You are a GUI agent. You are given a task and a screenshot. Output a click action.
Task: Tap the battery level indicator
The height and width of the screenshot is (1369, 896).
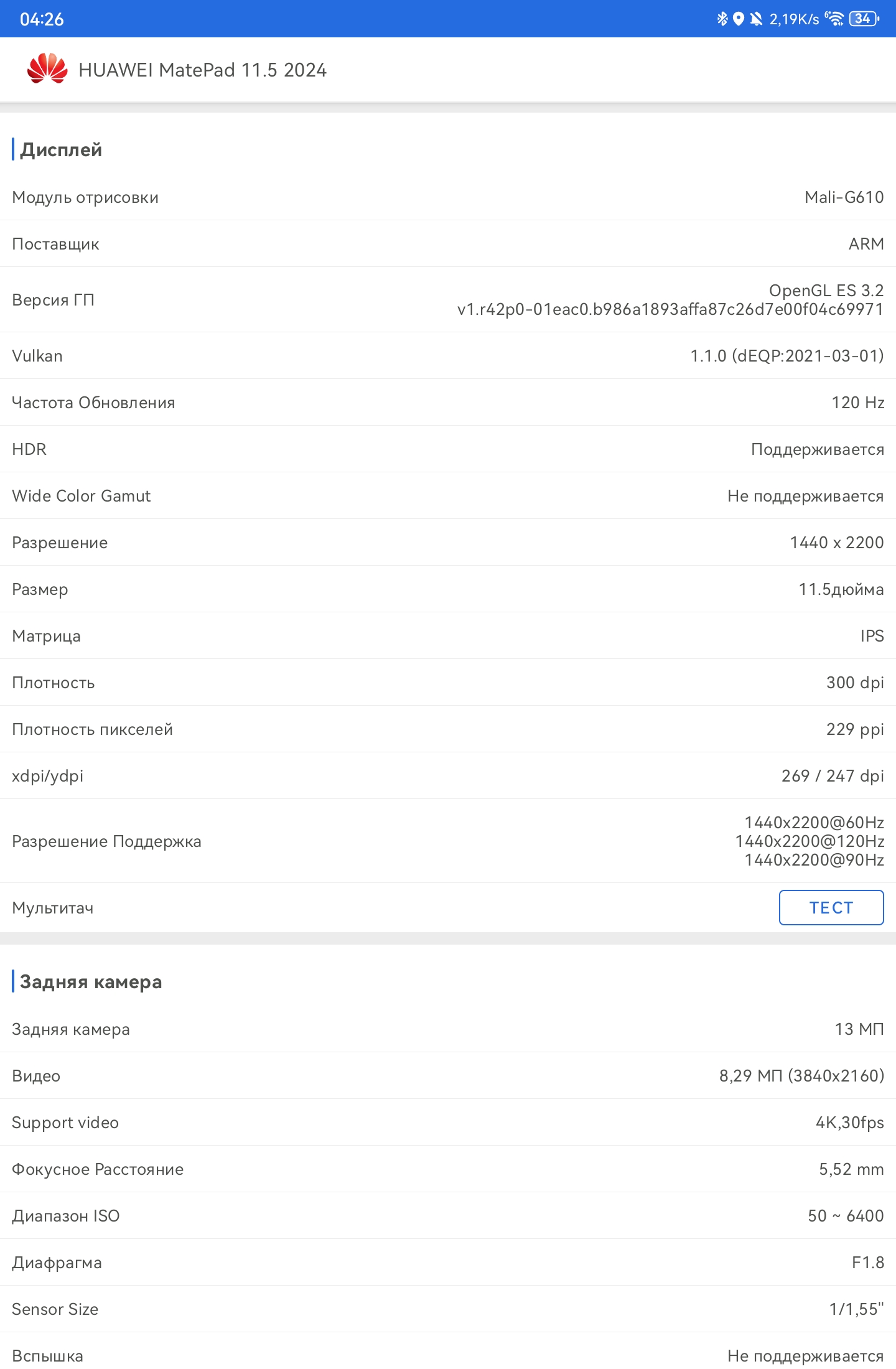point(864,19)
